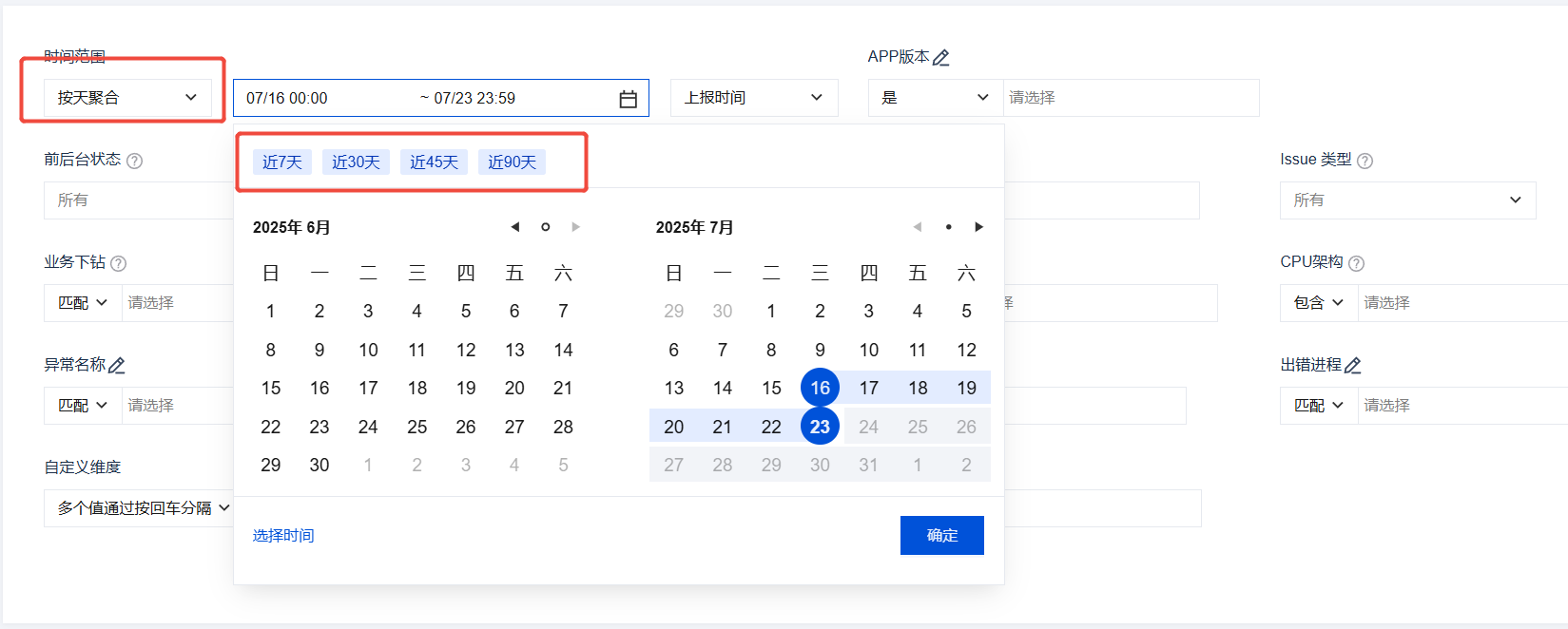Select the 近7天 quick range
This screenshot has height=629, width=1568.
coord(282,162)
